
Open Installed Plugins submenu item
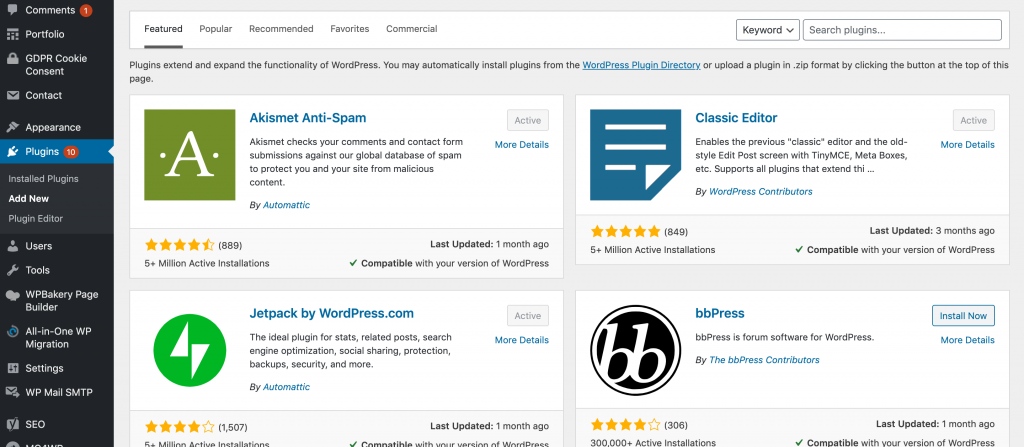[x=43, y=179]
